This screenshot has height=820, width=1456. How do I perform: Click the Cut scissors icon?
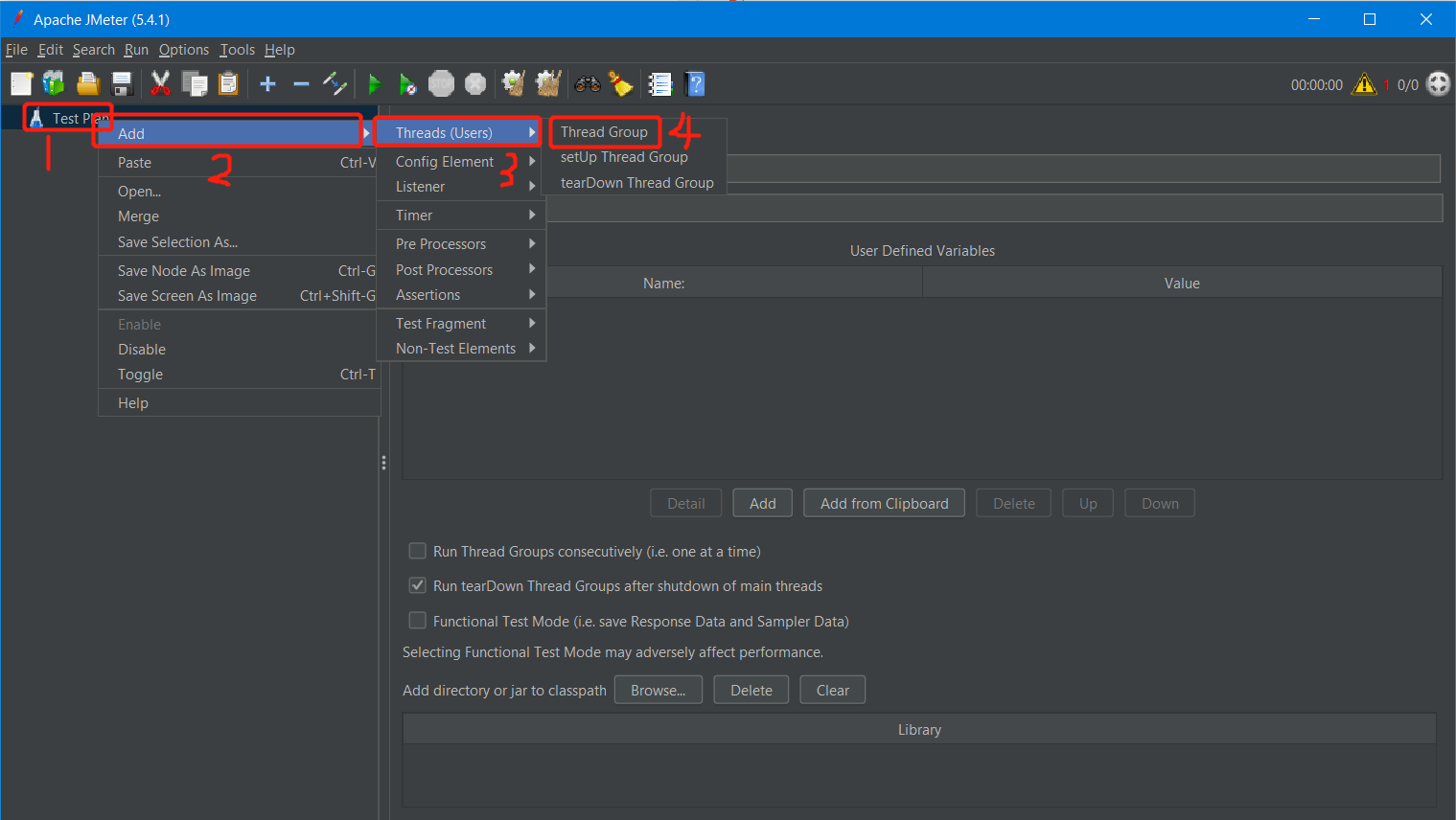(x=160, y=84)
